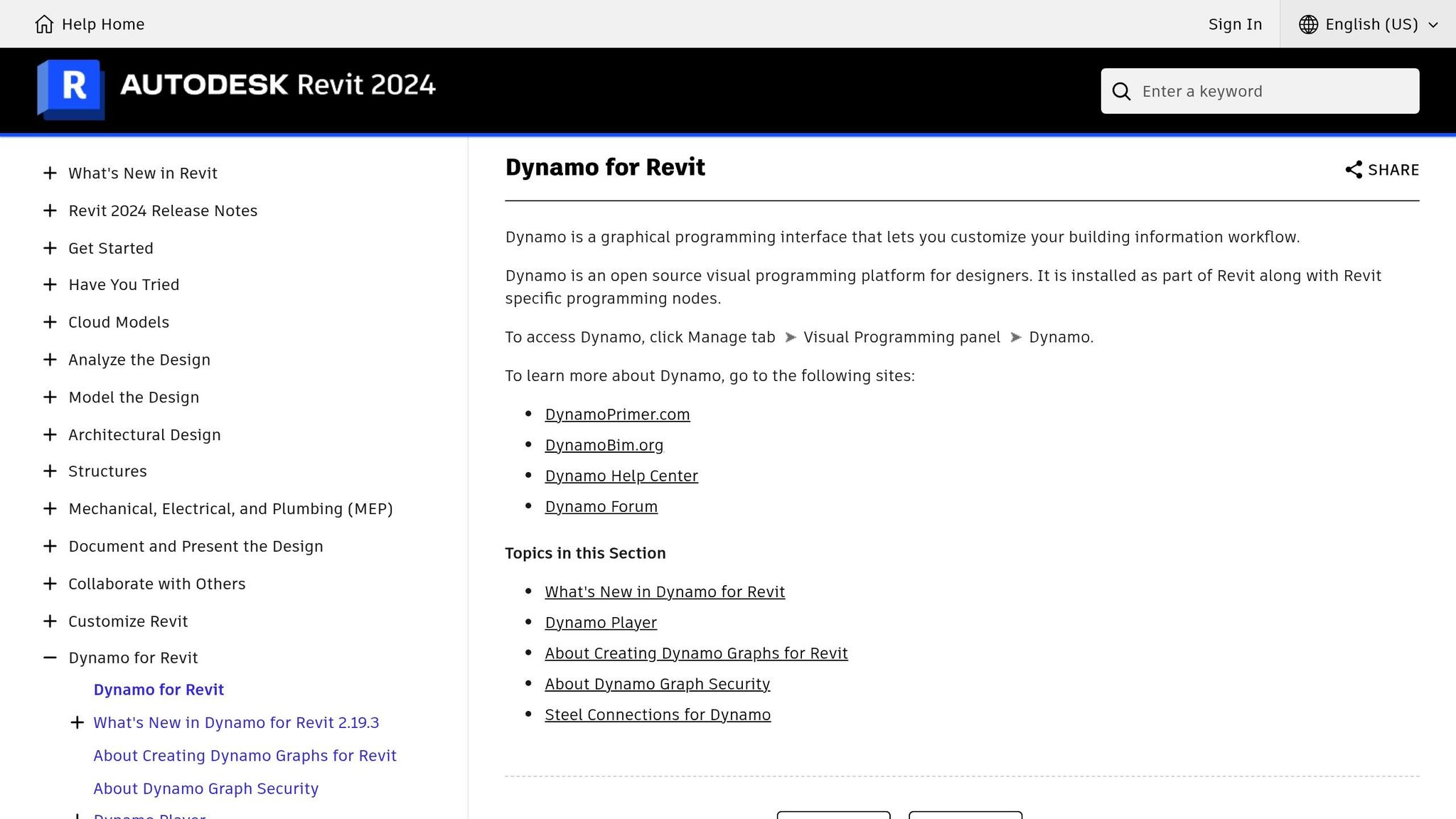
Task: Click the Help Home house icon
Action: pyautogui.click(x=44, y=24)
